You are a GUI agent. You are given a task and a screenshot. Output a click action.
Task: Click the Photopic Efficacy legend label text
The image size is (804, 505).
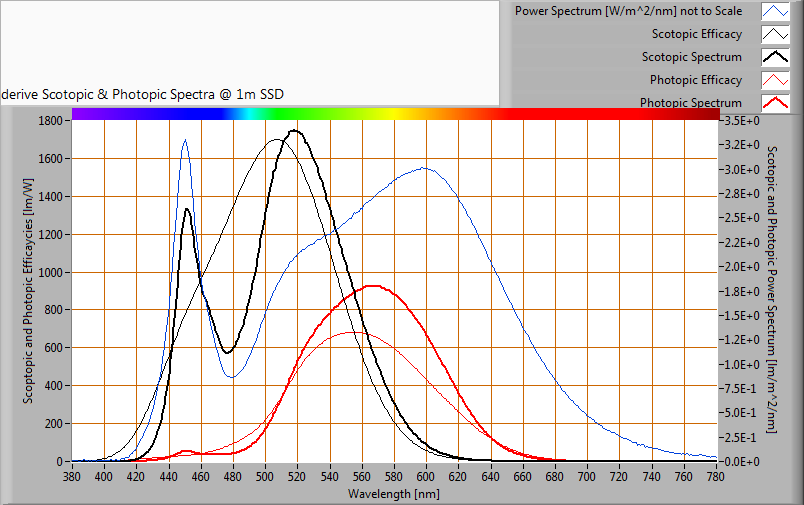(x=695, y=80)
